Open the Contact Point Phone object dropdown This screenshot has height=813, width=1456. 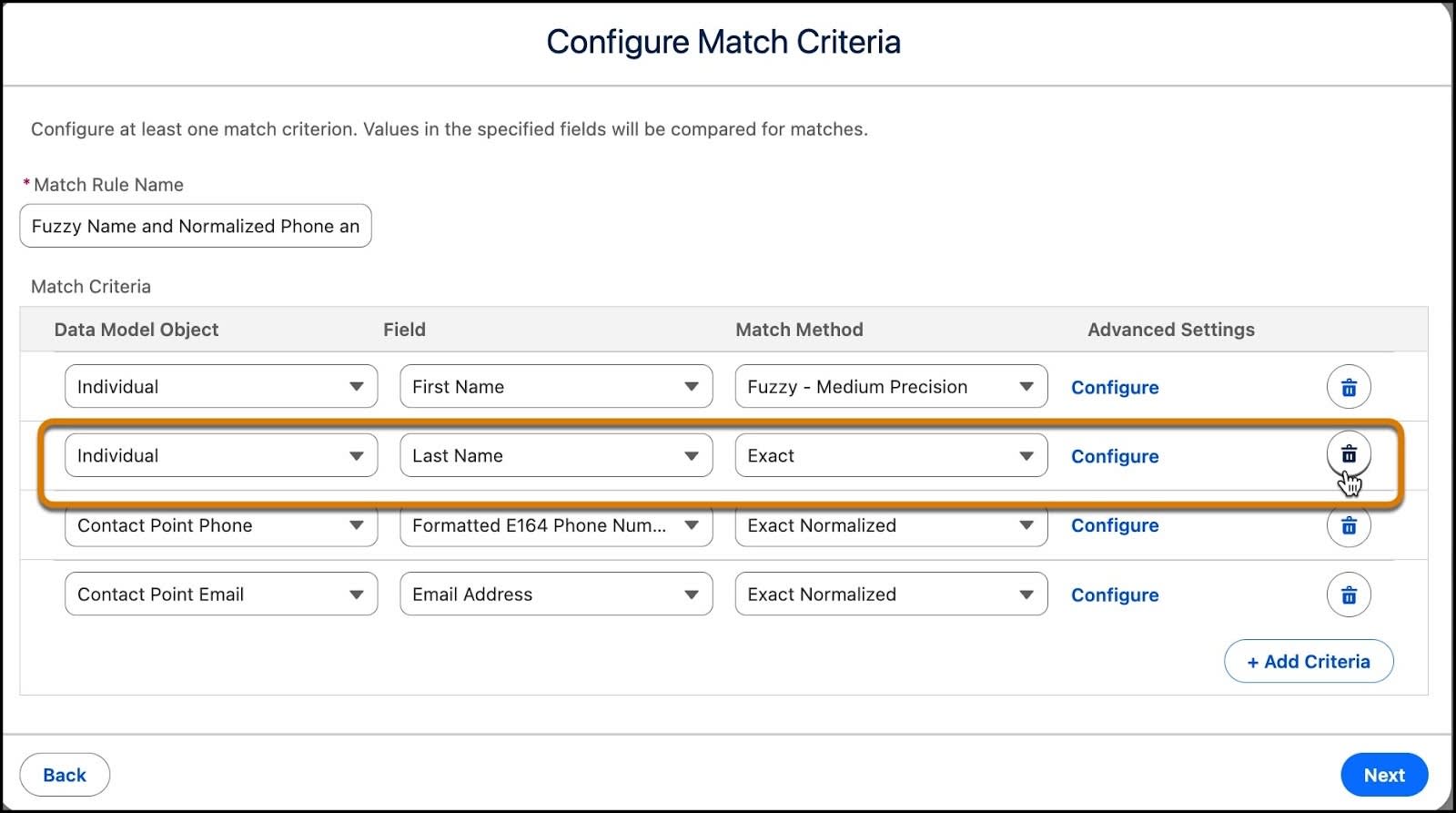pyautogui.click(x=220, y=526)
